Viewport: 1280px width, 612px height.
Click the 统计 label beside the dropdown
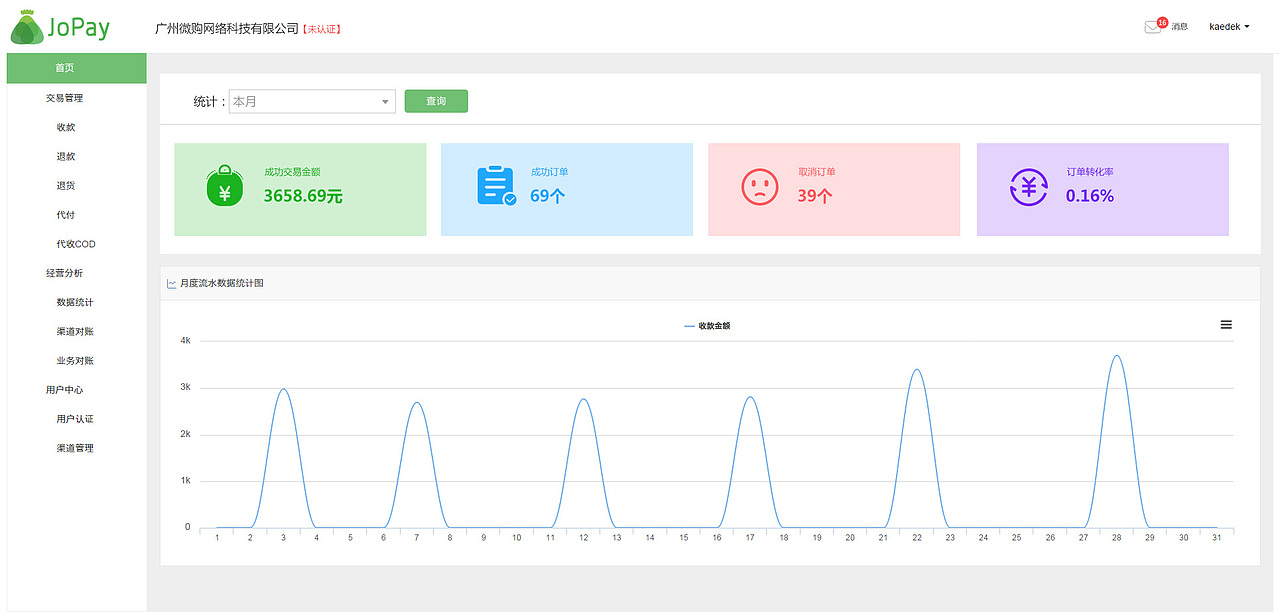[208, 102]
